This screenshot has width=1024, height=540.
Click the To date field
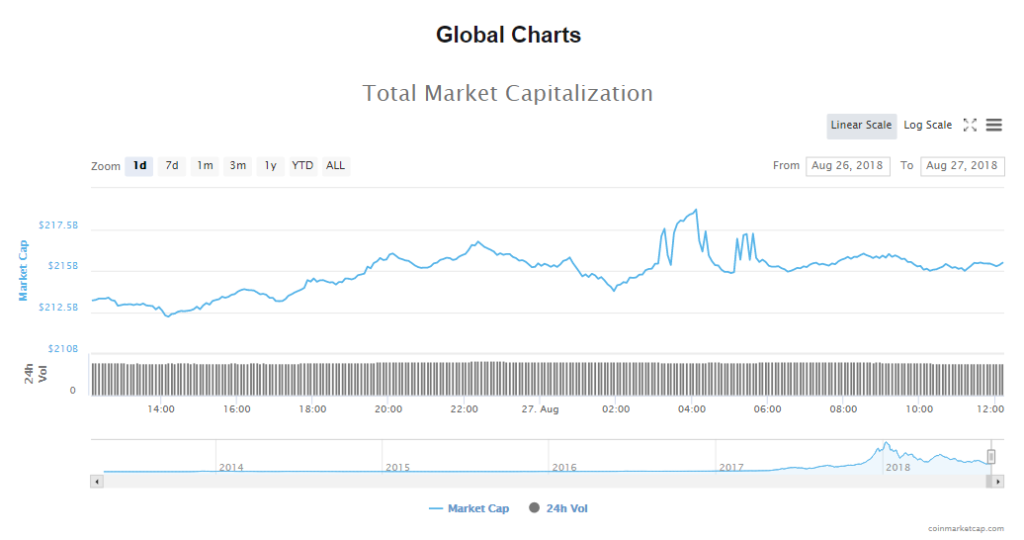[x=962, y=166]
